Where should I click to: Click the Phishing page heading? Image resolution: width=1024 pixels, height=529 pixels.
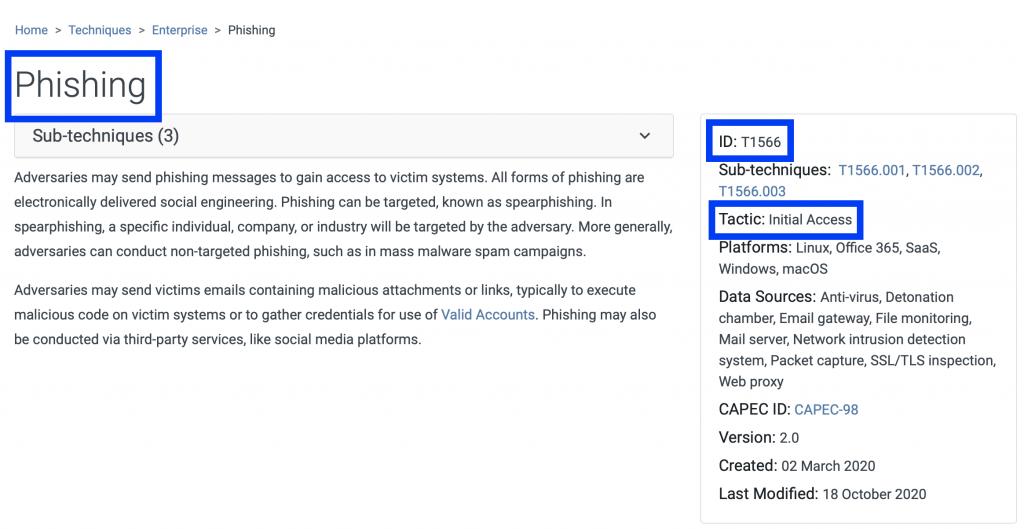coord(80,86)
